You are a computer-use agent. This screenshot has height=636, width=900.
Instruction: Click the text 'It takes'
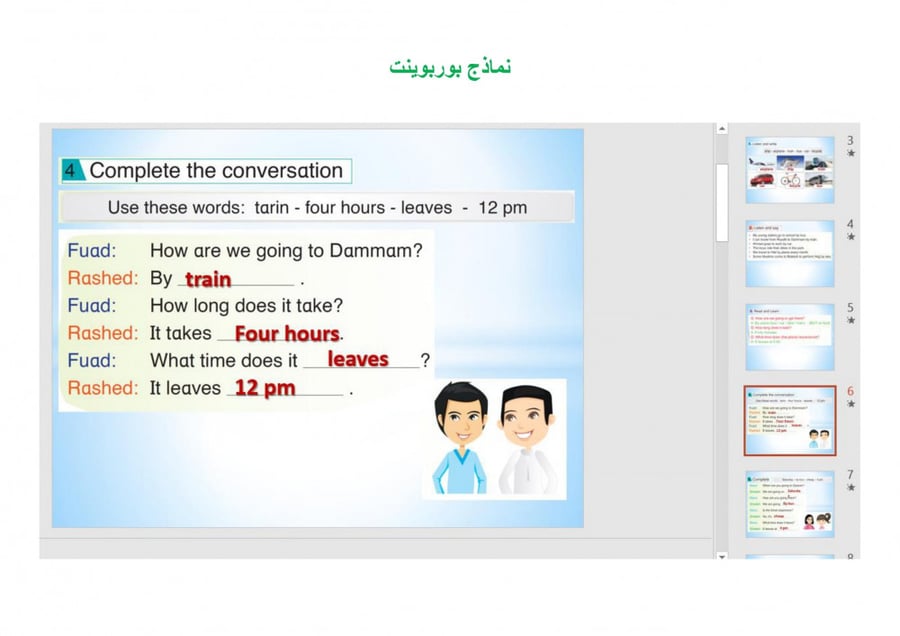181,333
